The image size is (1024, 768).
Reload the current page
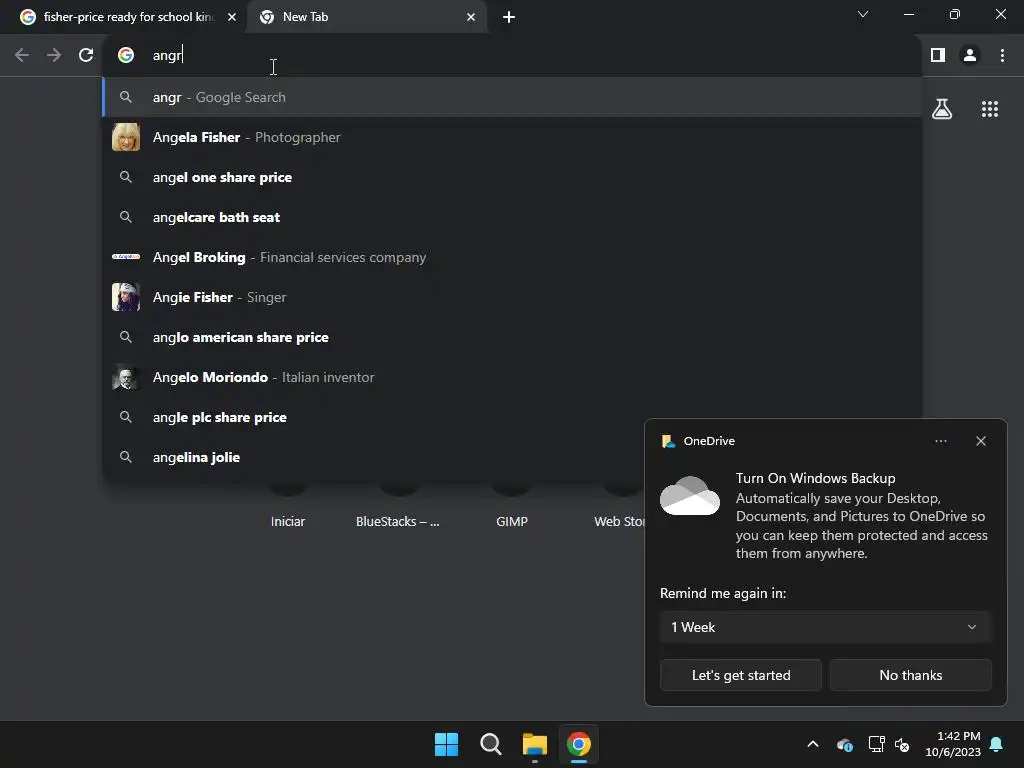point(86,56)
